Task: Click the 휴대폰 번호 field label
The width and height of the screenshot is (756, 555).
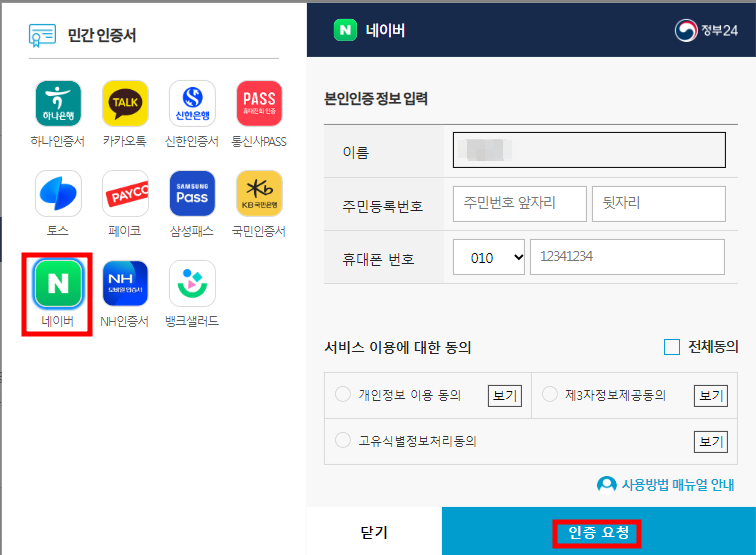Action: 378,259
